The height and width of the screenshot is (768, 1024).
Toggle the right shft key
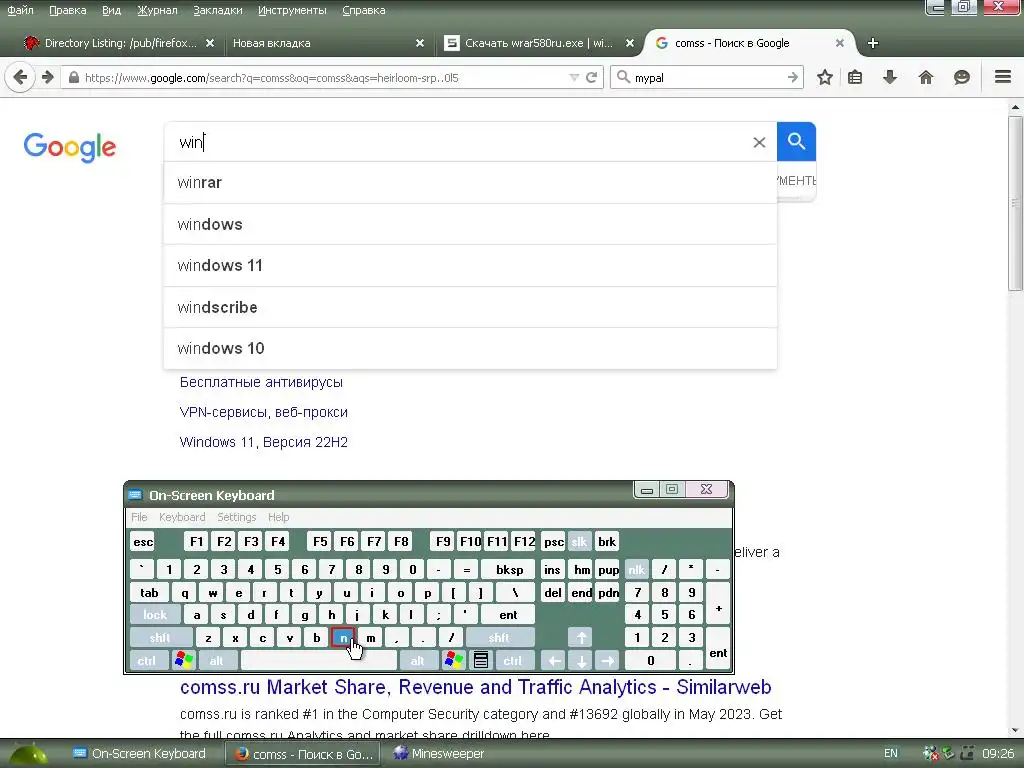pyautogui.click(x=499, y=637)
